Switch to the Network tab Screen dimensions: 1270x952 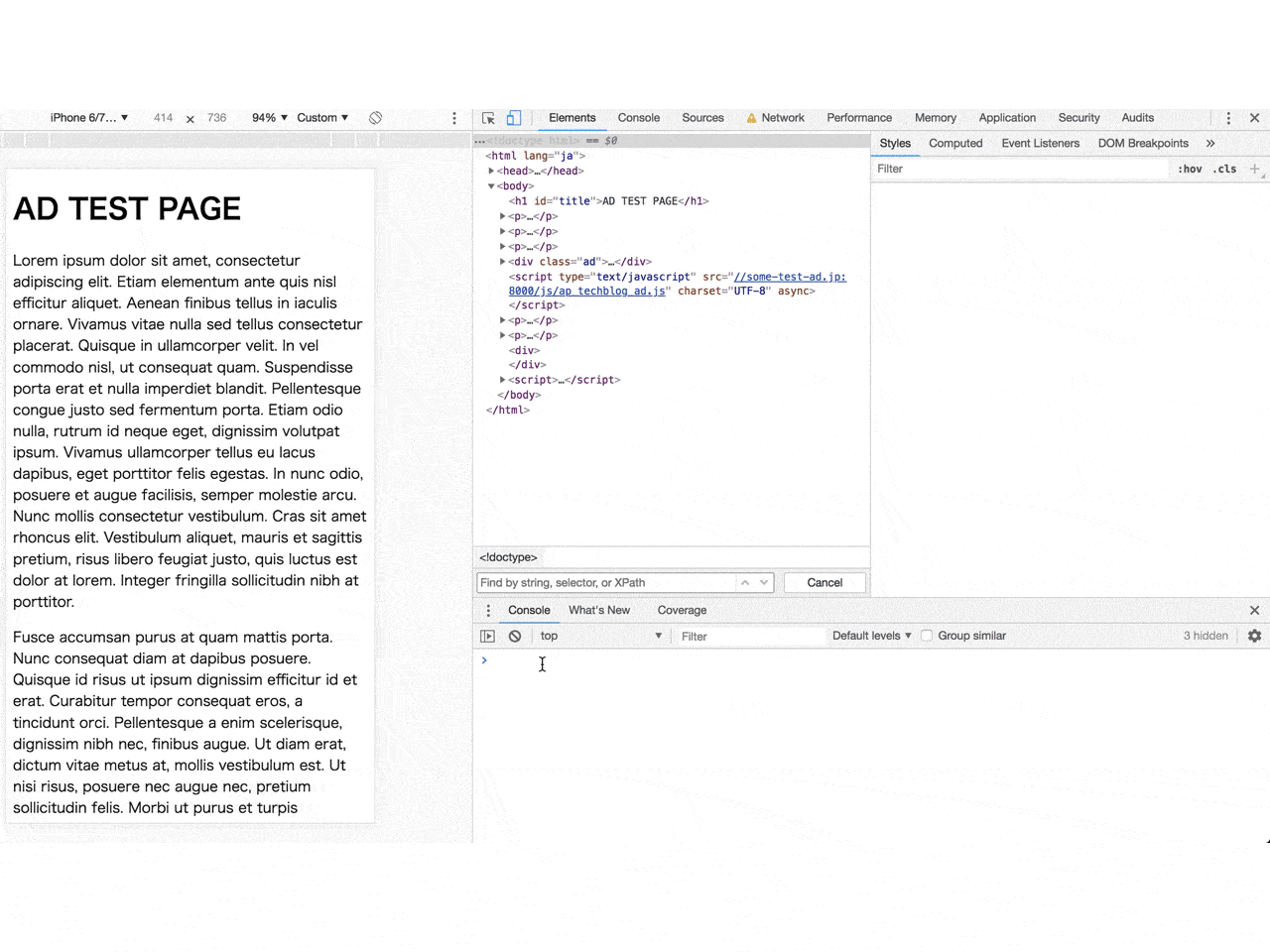(782, 118)
